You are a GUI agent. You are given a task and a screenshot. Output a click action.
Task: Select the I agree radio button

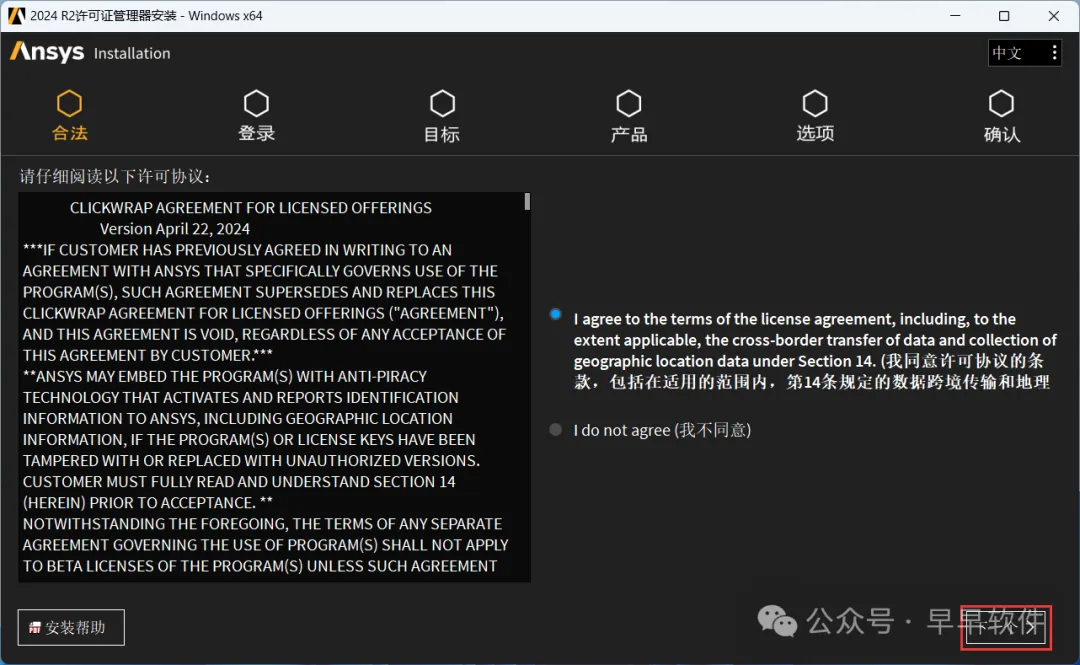[x=555, y=314]
